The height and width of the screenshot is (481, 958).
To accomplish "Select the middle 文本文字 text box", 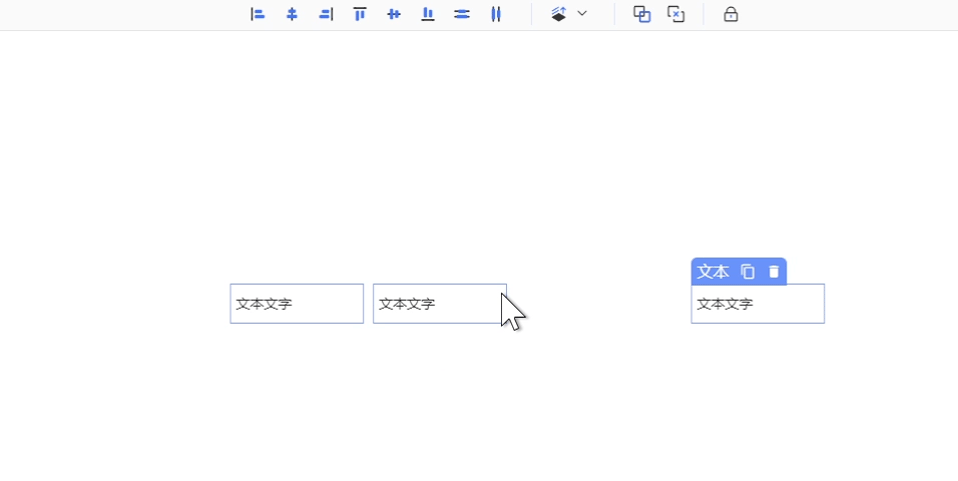I will [439, 304].
